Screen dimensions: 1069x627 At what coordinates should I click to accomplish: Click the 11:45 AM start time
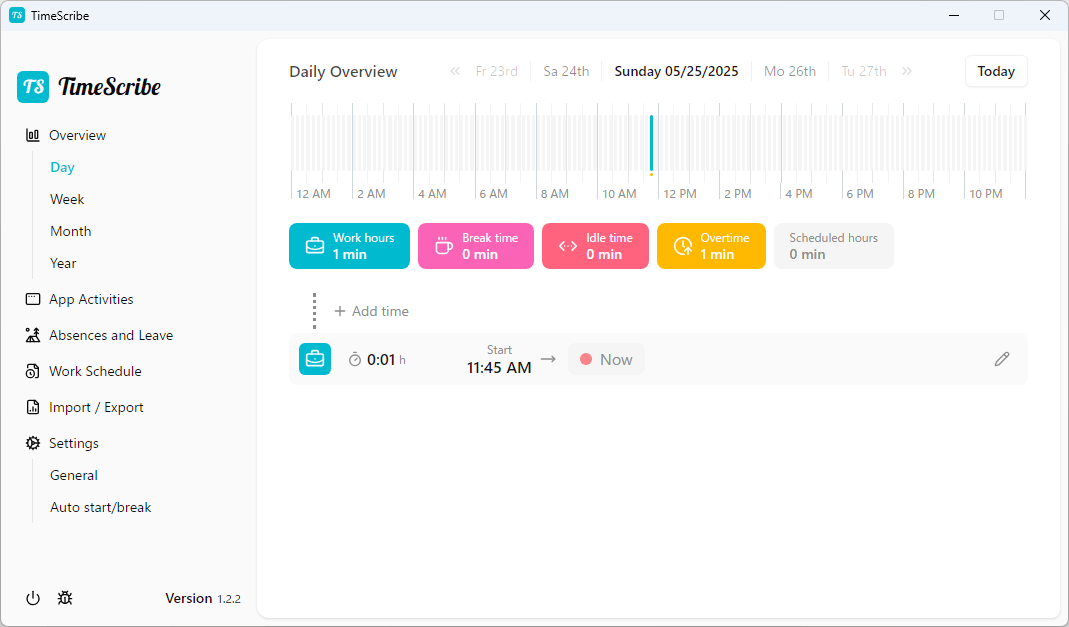pyautogui.click(x=499, y=368)
